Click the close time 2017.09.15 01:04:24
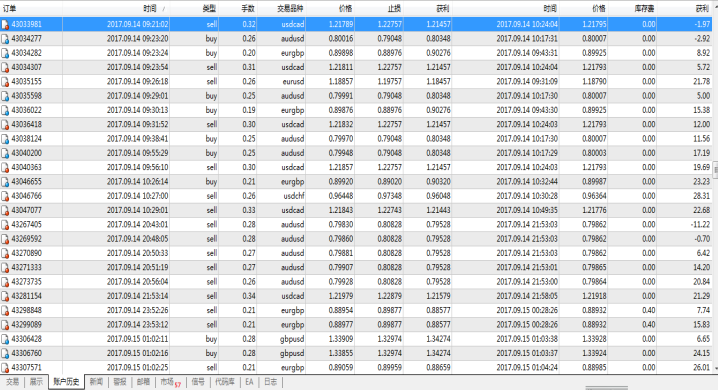The width and height of the screenshot is (718, 390). pos(527,368)
